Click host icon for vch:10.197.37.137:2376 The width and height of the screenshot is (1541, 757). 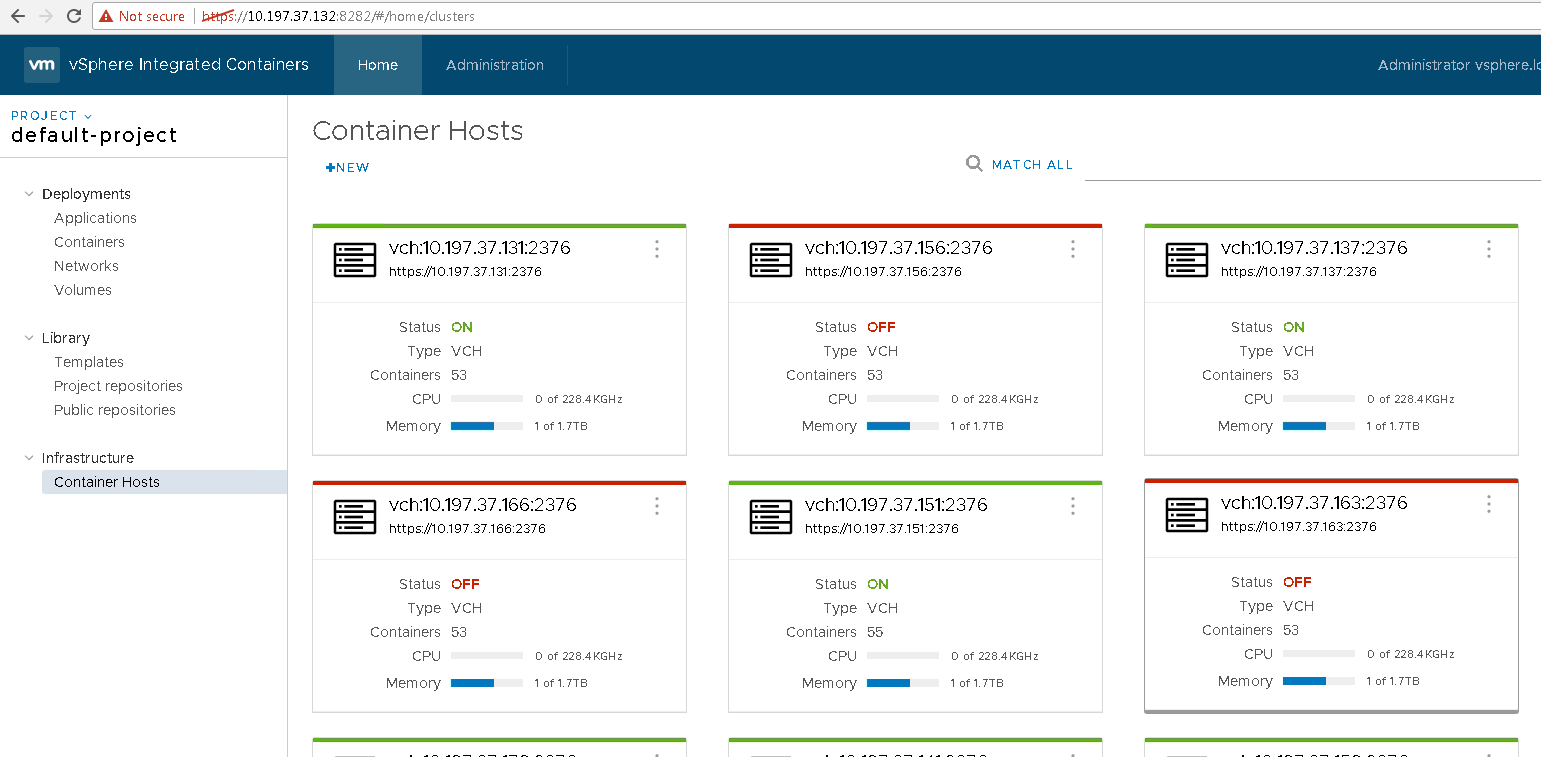[x=1186, y=260]
